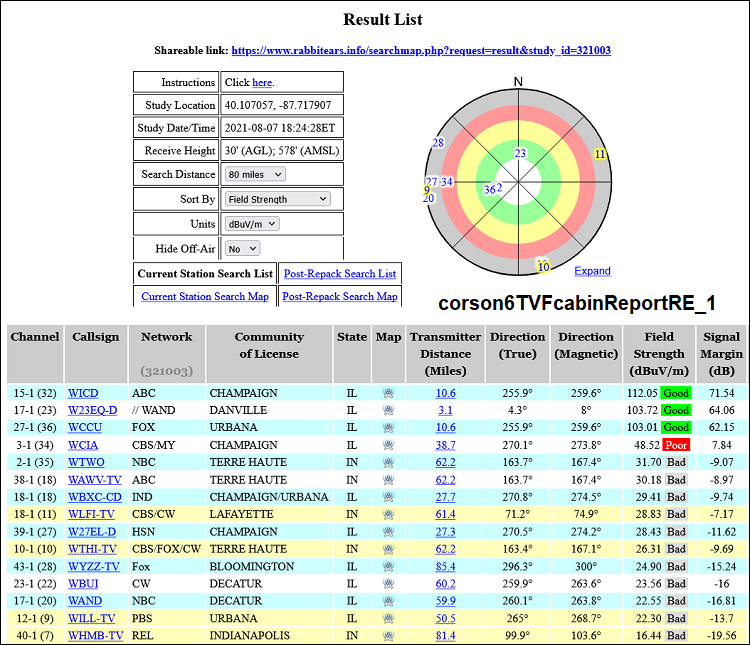750x645 pixels.
Task: Click the shareable rabbitears.info link
Action: click(x=421, y=50)
